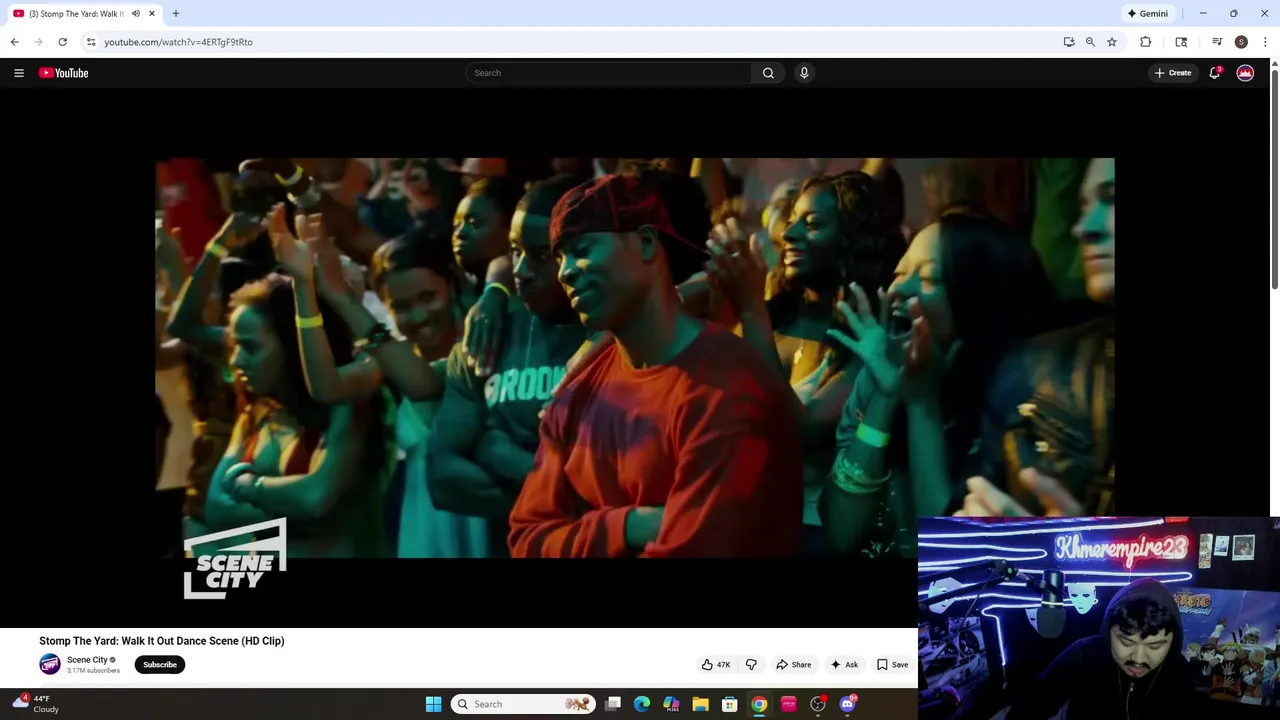
Task: View site information icon in address bar
Action: [x=91, y=42]
